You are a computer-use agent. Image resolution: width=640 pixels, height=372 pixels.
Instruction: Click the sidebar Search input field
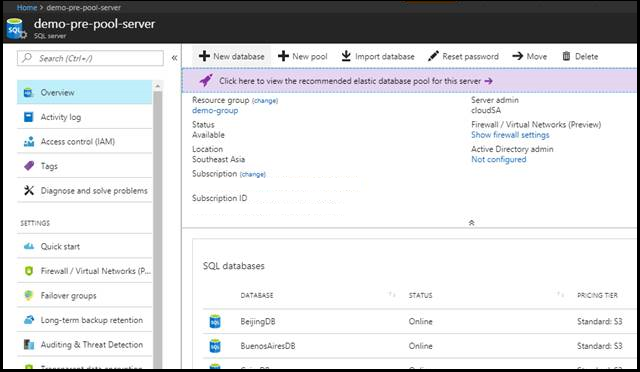90,58
